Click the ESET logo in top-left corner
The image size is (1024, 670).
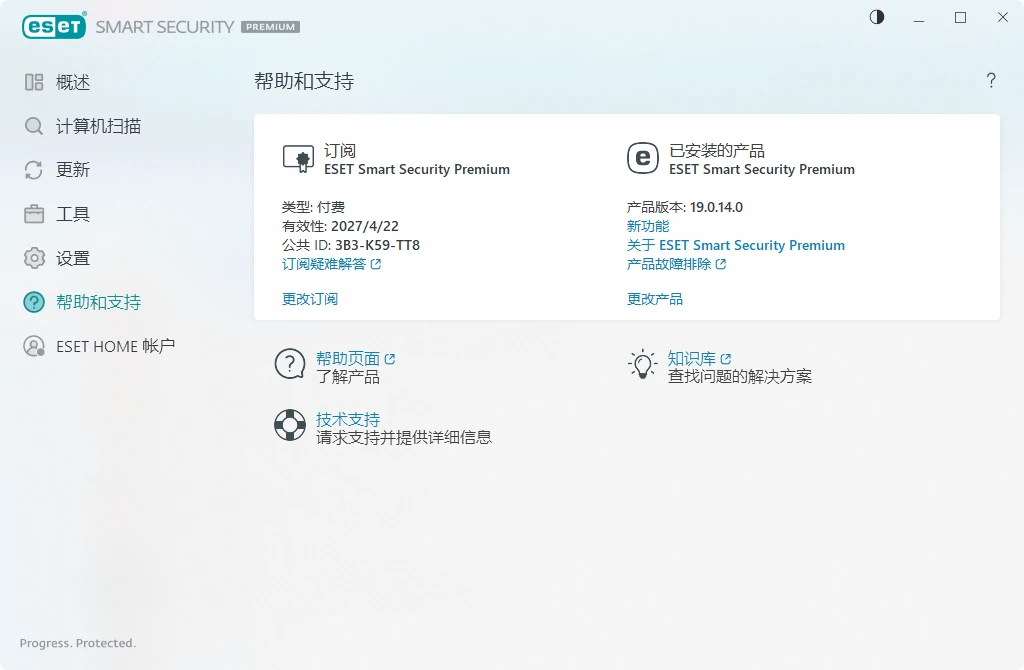coord(54,26)
